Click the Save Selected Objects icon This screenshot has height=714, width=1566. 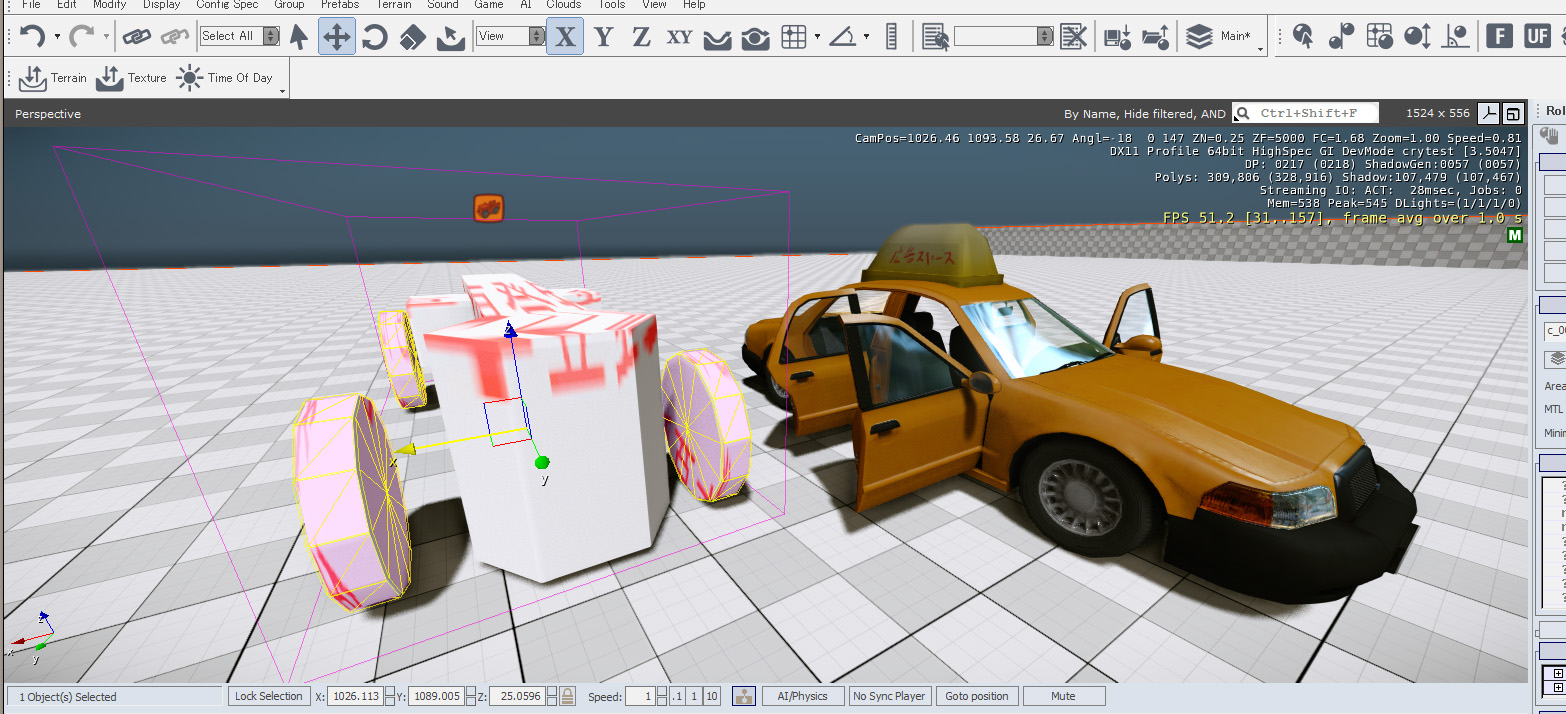pyautogui.click(x=1117, y=37)
